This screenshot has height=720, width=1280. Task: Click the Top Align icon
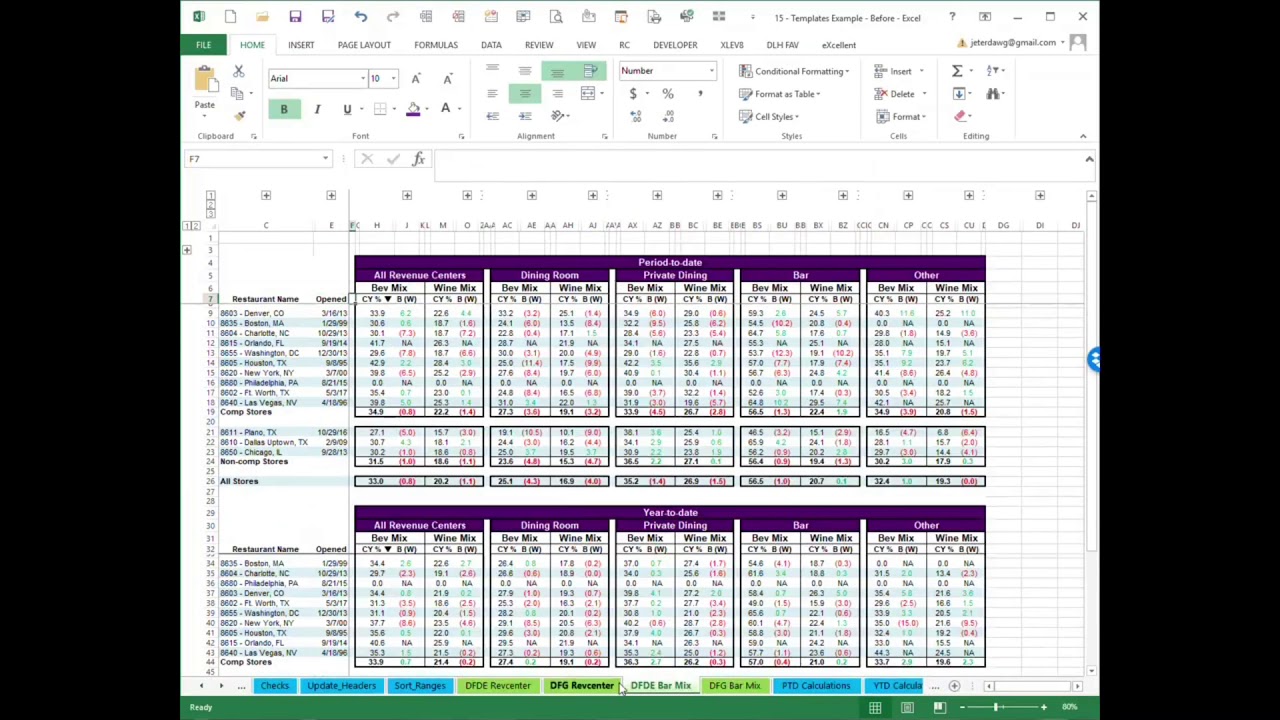pos(492,70)
